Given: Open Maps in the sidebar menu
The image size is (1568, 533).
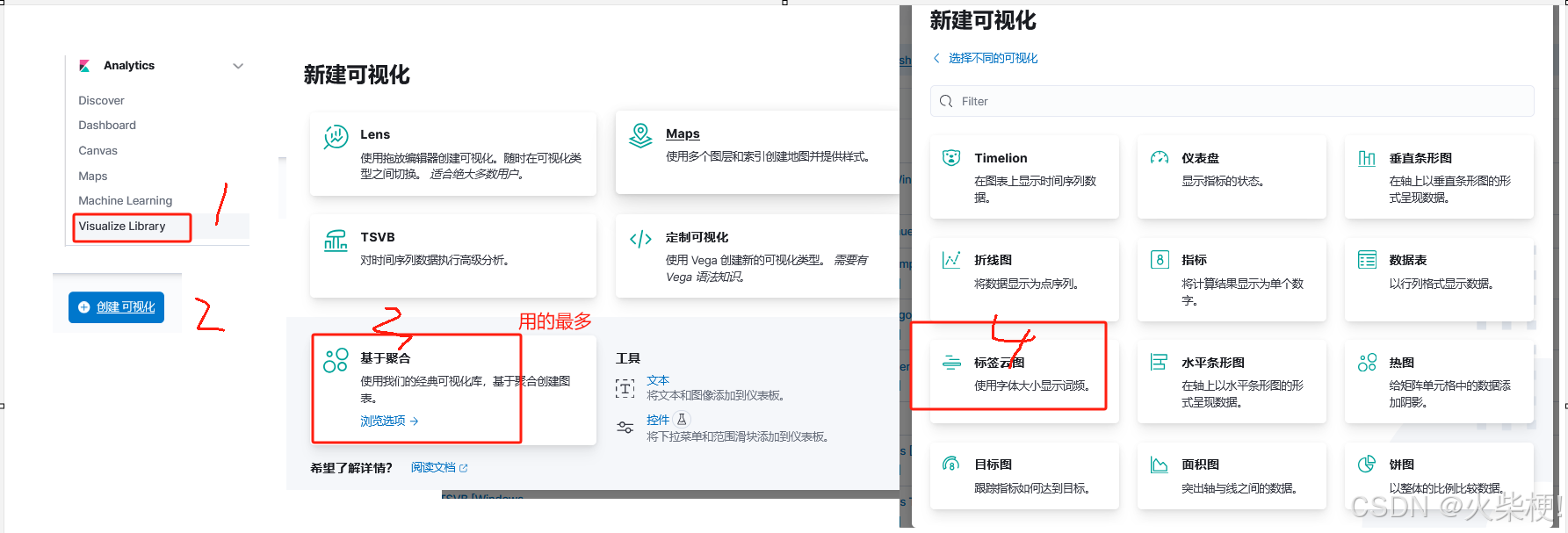Looking at the screenshot, I should 92,176.
